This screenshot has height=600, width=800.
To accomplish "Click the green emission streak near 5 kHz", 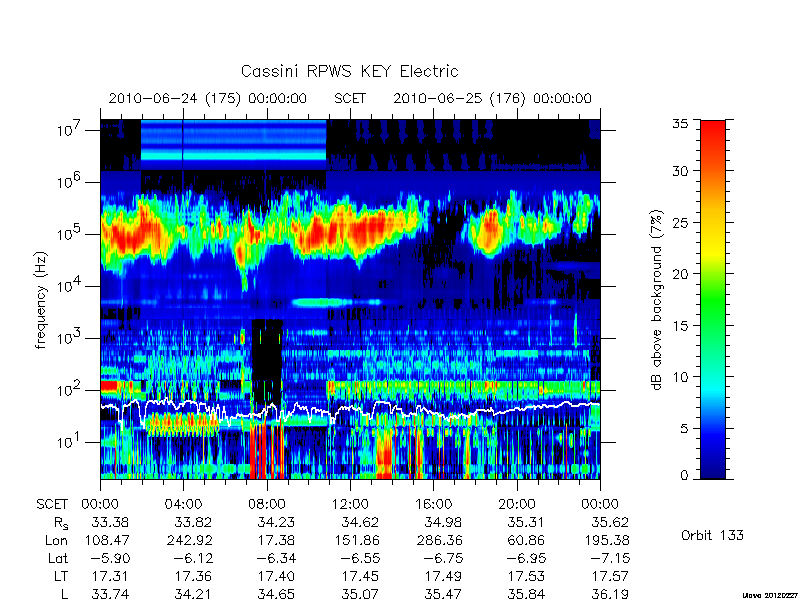I will pos(321,303).
